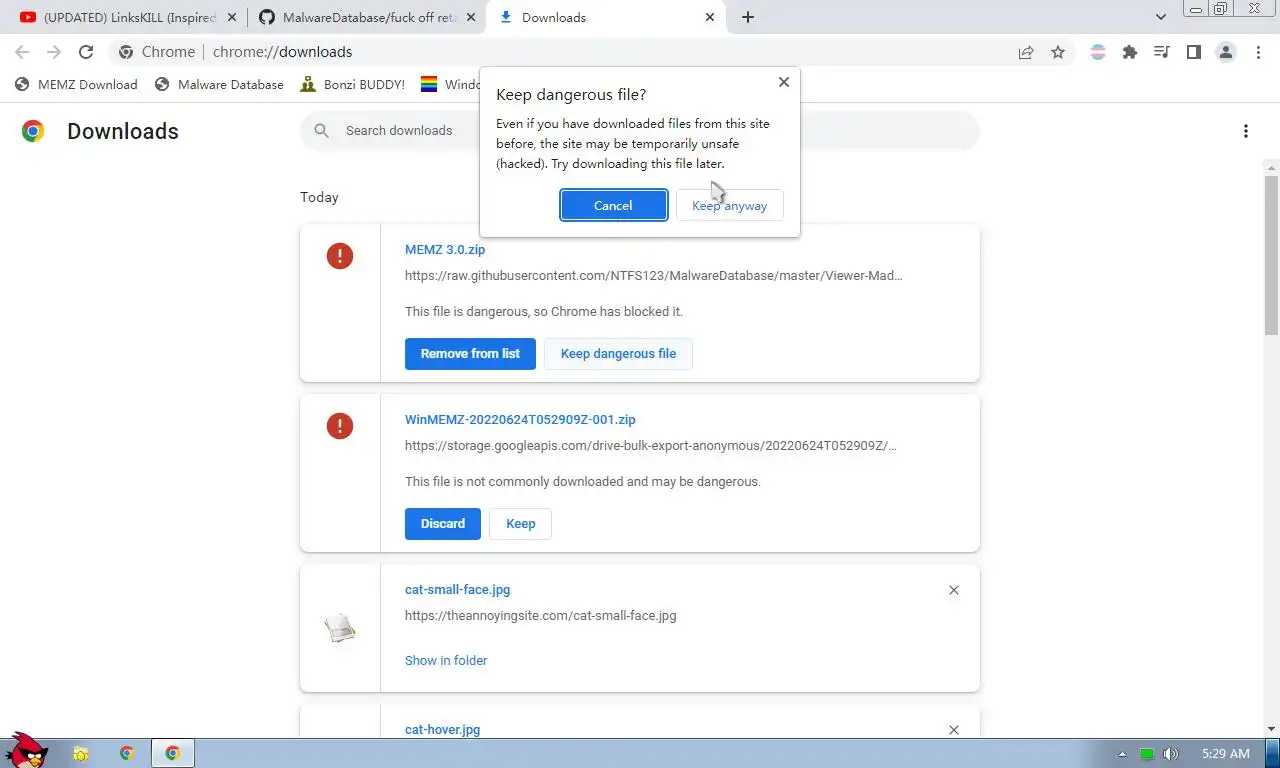Remove cat-hover.jpg entry with its X

[954, 731]
